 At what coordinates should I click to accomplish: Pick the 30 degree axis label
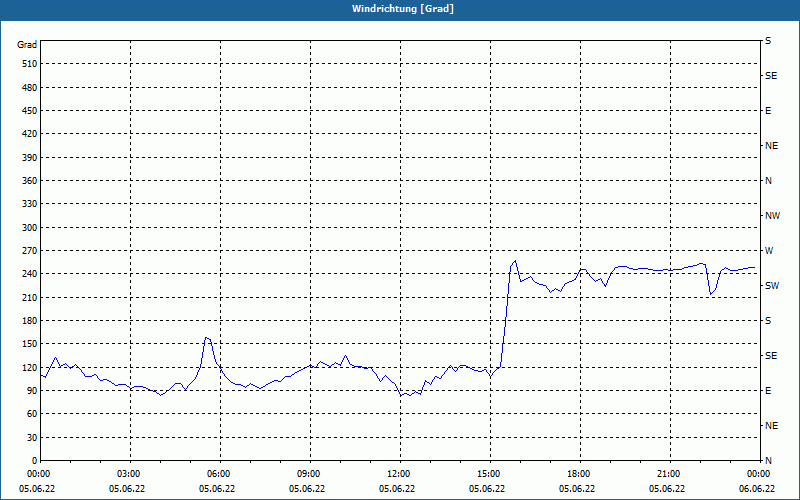coord(32,437)
